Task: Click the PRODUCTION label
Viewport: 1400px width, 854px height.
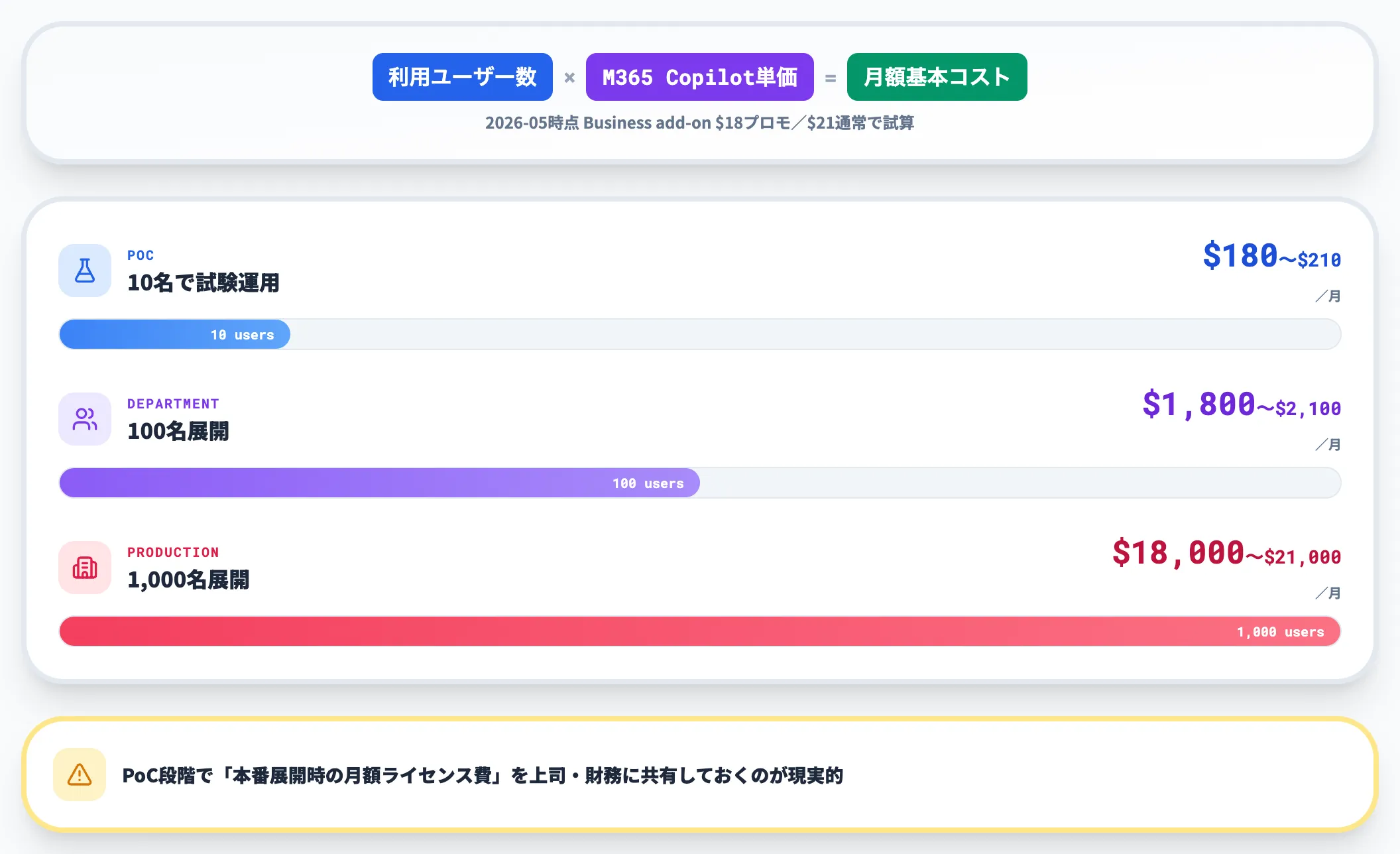Action: 173,552
